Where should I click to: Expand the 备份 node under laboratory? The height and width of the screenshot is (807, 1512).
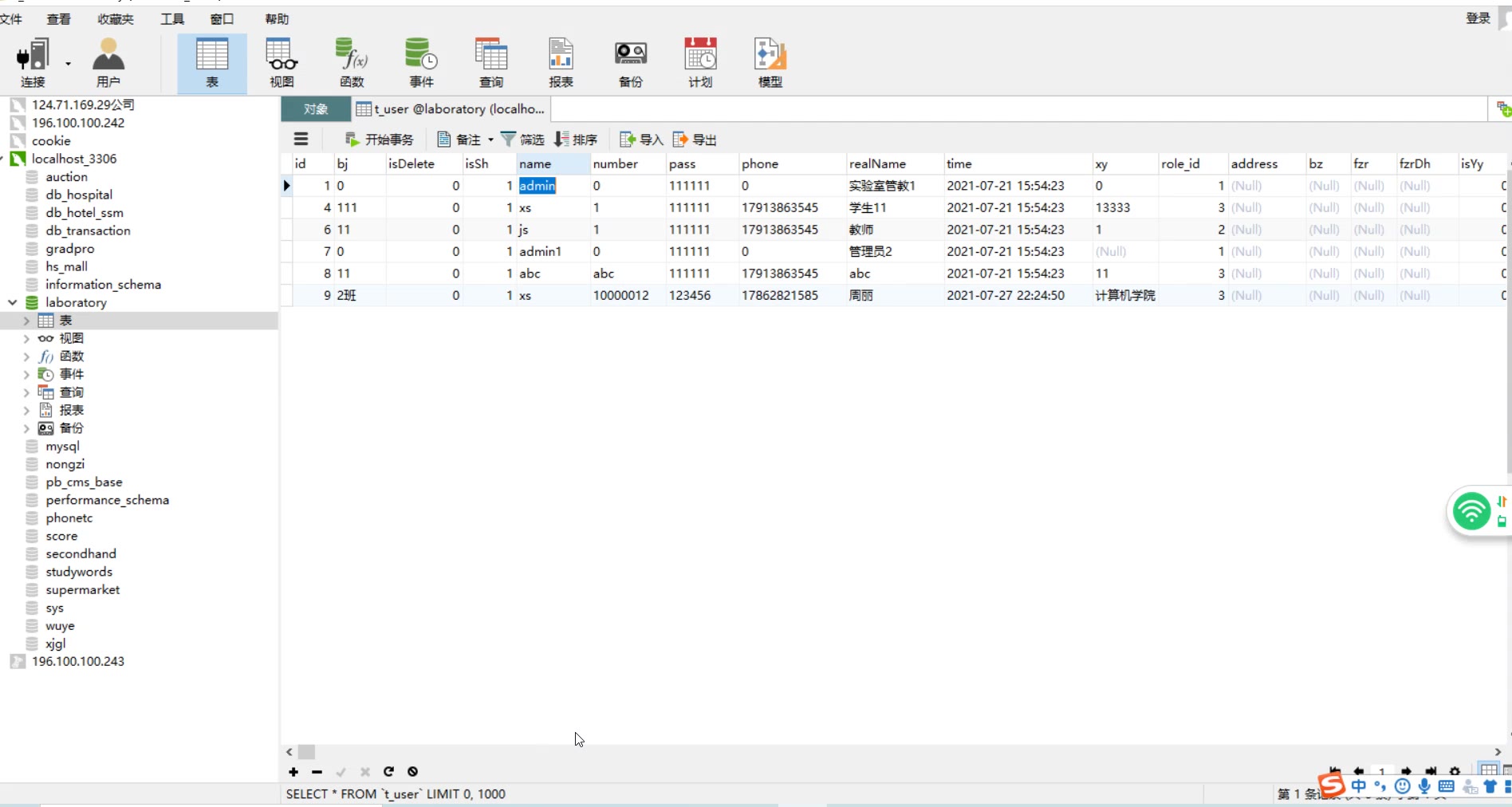[x=26, y=428]
